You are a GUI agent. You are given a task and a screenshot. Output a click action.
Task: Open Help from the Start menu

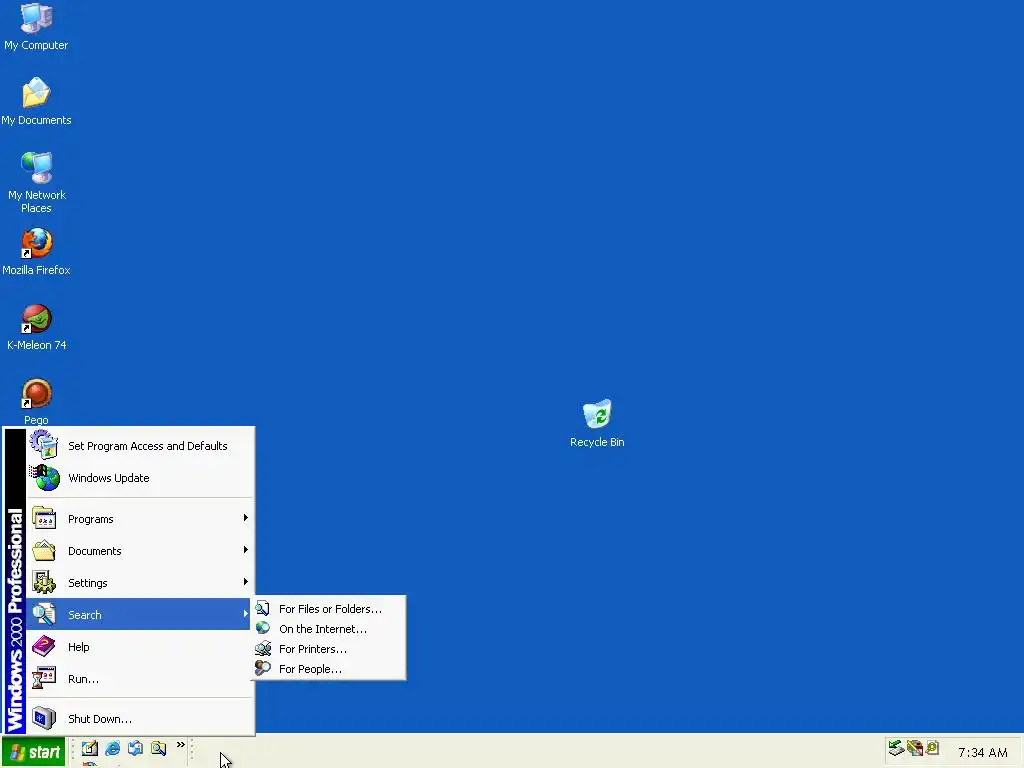click(139, 647)
